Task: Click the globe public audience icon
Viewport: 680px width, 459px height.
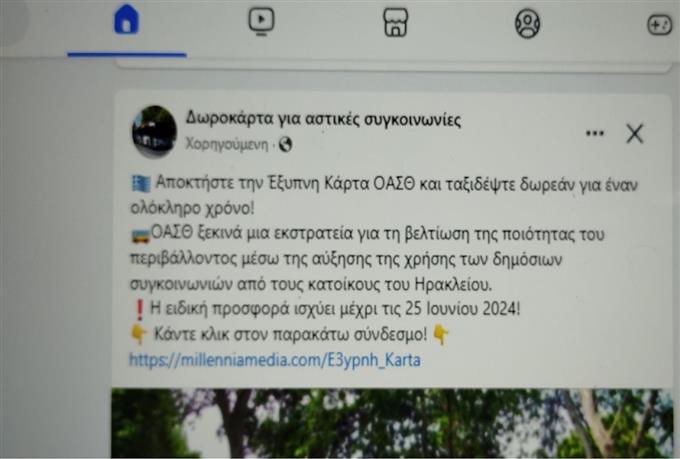Action: pos(285,144)
